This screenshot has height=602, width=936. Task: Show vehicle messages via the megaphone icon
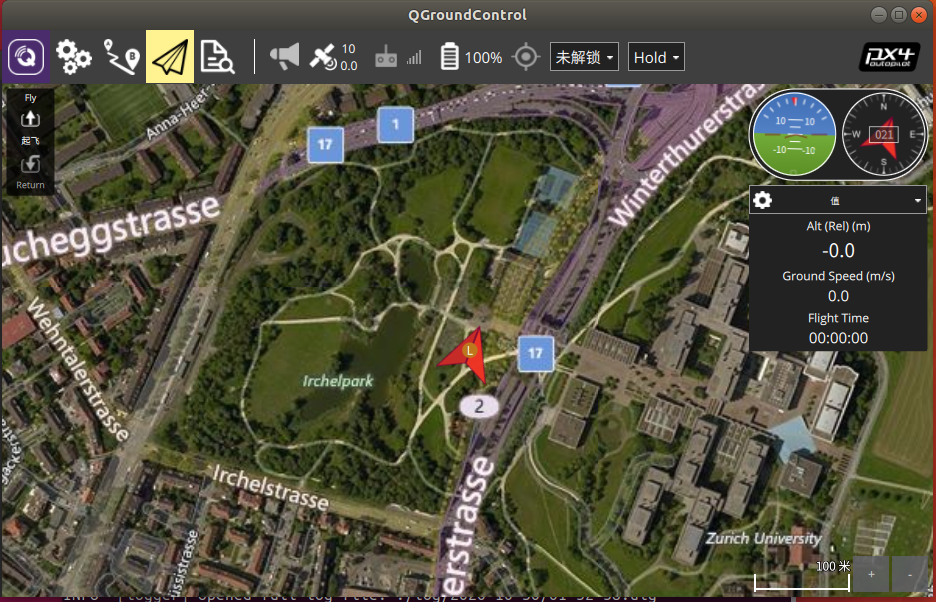click(x=284, y=57)
